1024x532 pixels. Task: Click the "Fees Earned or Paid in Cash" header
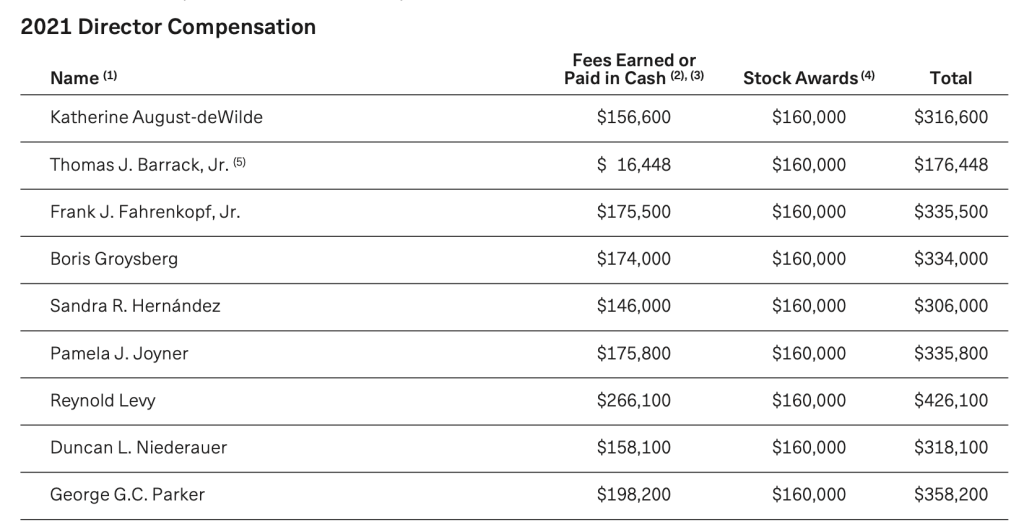[x=634, y=69]
